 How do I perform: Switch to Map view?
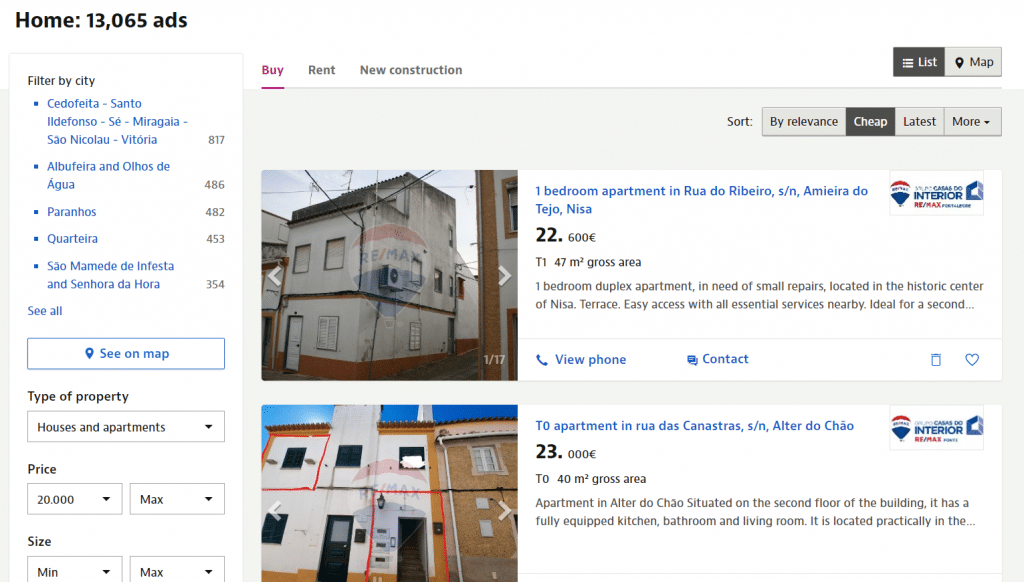[x=973, y=62]
